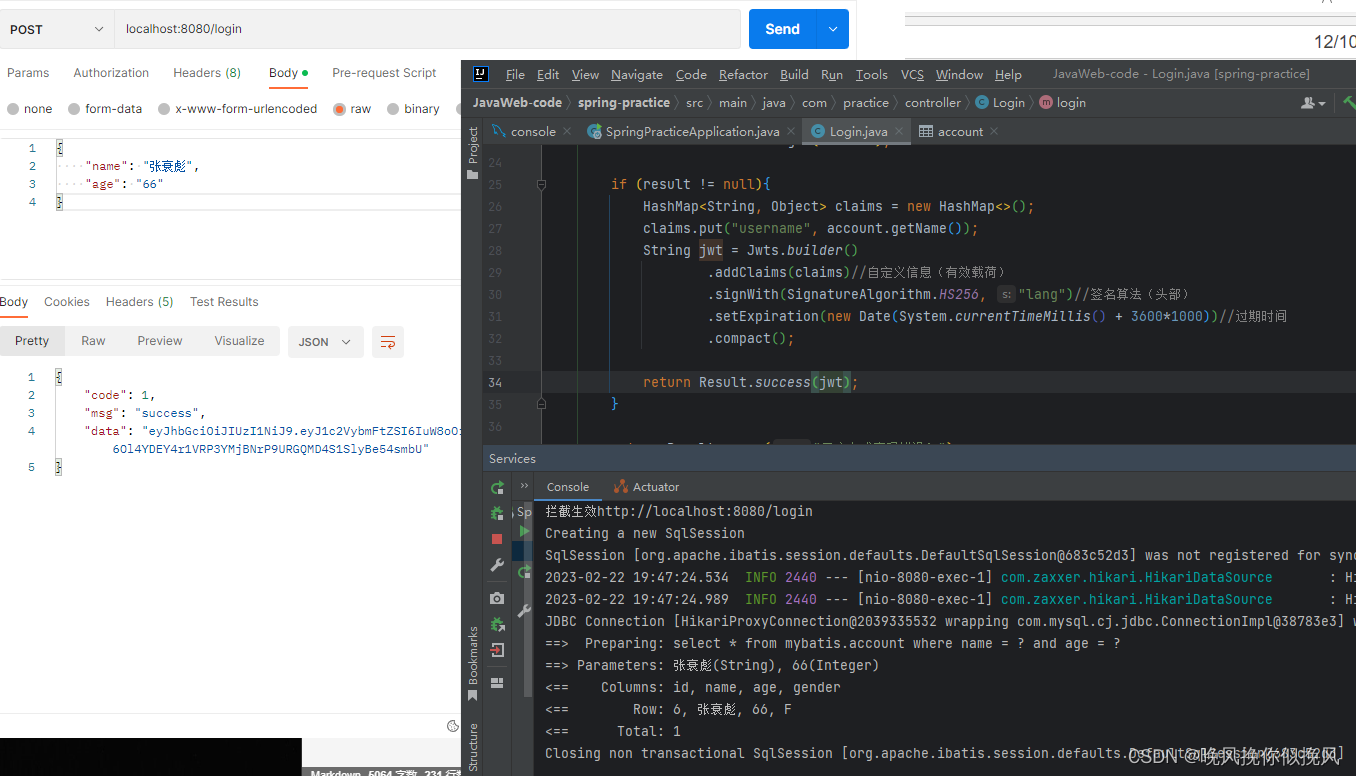Expand the hidden Services tabs chevron
The width and height of the screenshot is (1356, 776).
tap(524, 486)
